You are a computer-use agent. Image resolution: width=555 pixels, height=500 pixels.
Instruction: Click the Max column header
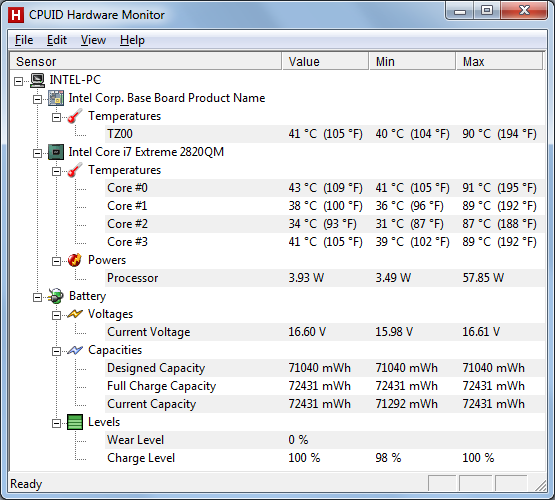499,62
